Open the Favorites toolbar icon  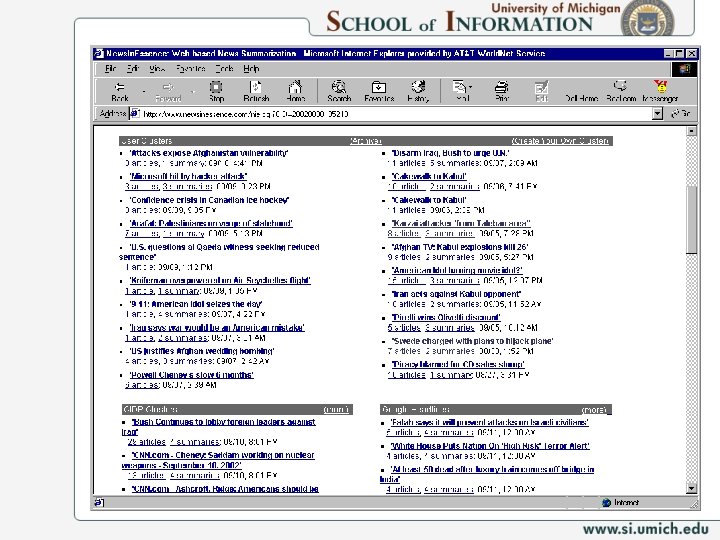(x=379, y=91)
